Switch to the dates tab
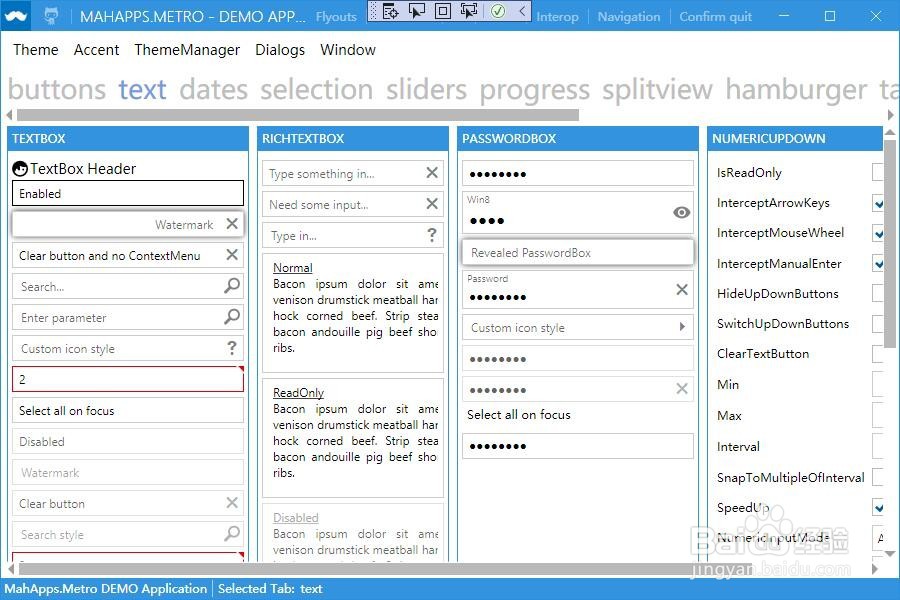 tap(214, 90)
